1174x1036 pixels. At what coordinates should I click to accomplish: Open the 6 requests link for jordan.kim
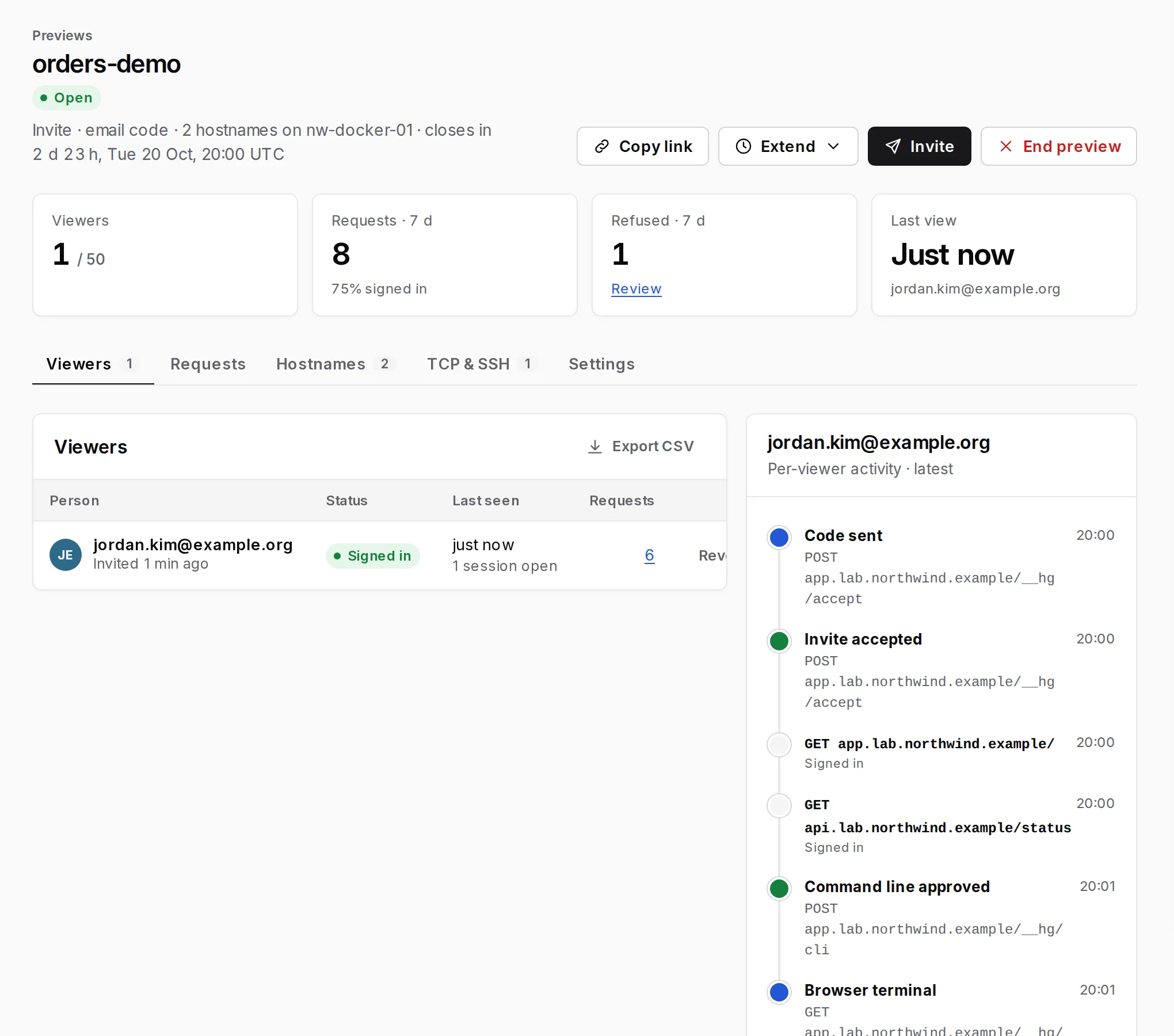[x=650, y=555]
